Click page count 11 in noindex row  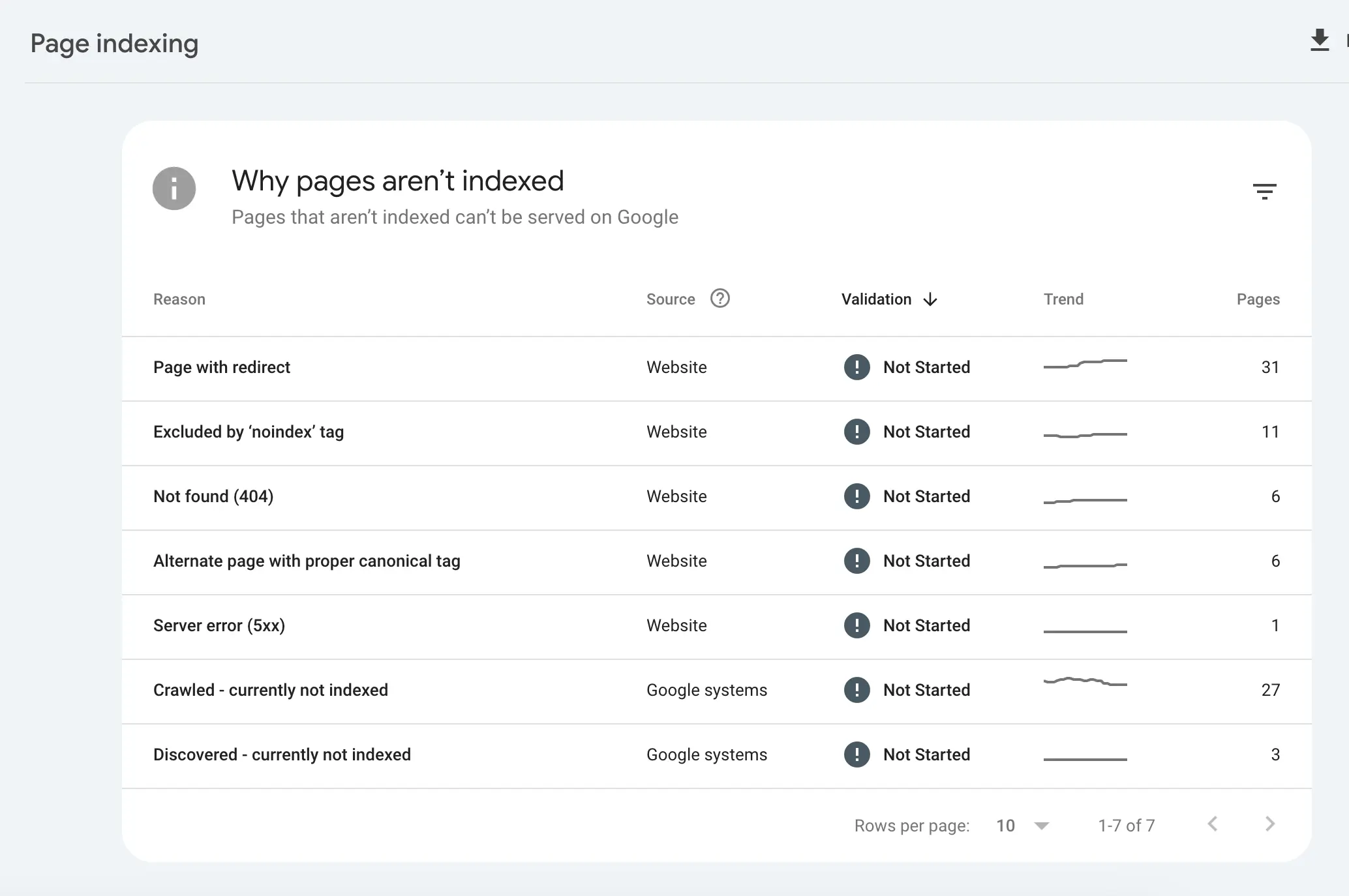click(x=1270, y=432)
